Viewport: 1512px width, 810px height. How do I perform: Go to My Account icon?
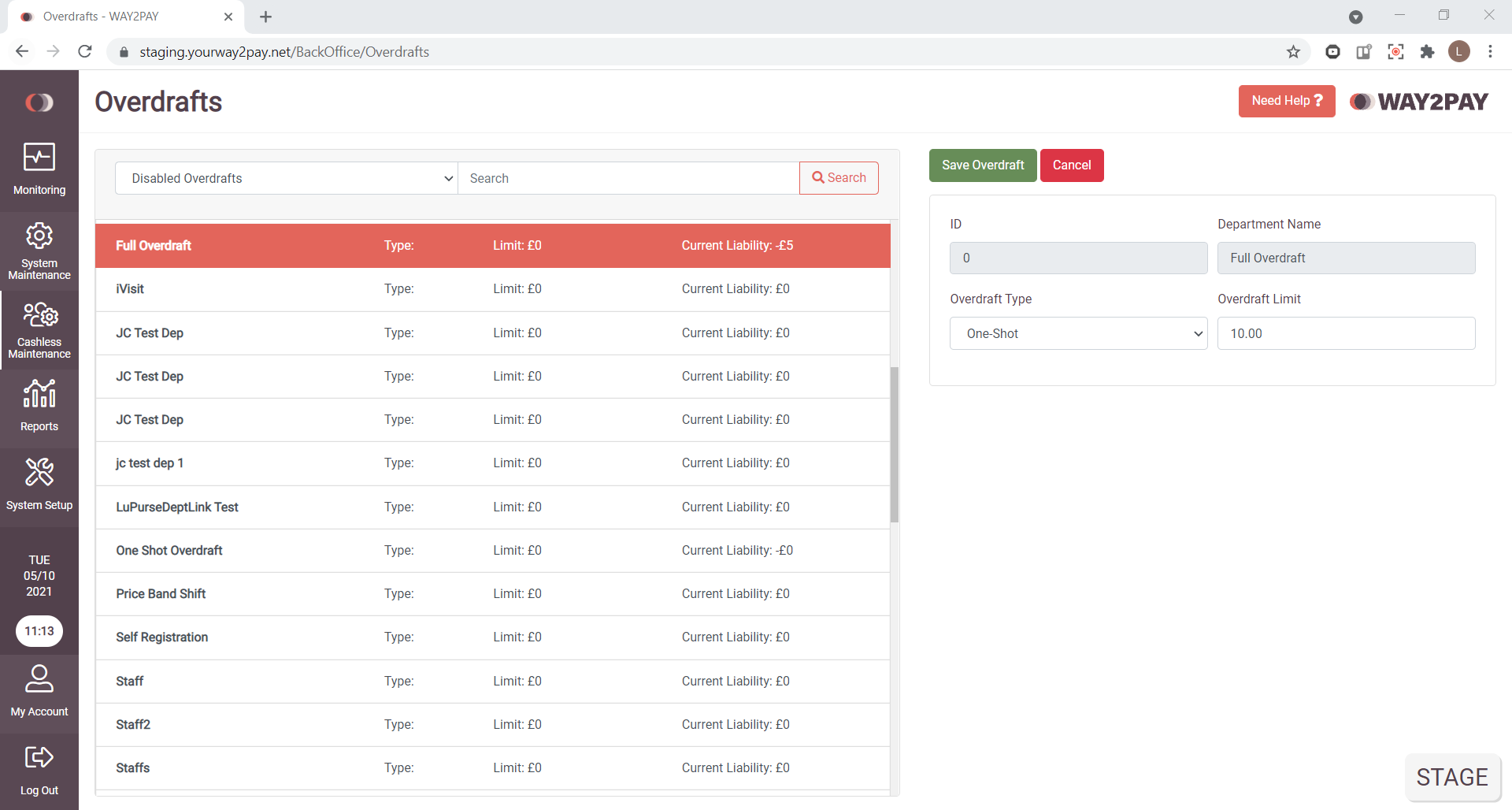39,679
